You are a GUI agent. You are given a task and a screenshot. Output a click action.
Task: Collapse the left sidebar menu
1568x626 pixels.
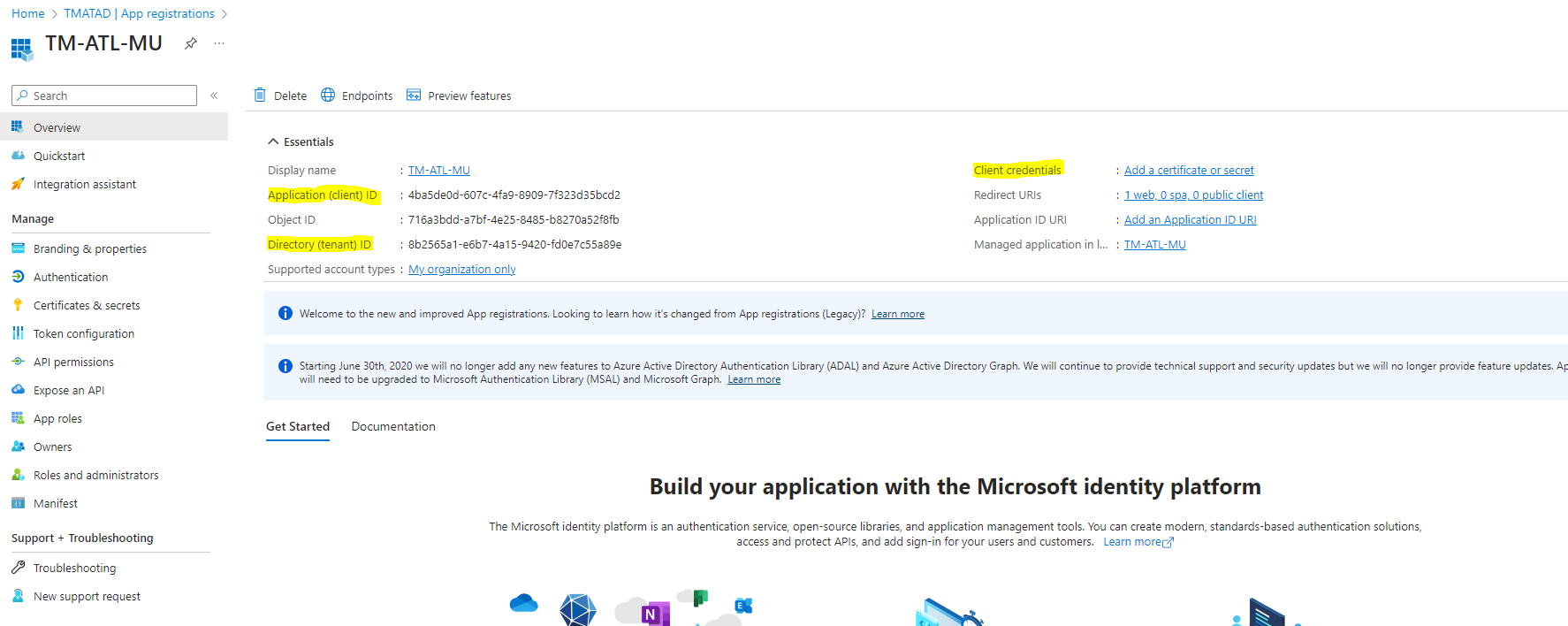click(x=214, y=95)
